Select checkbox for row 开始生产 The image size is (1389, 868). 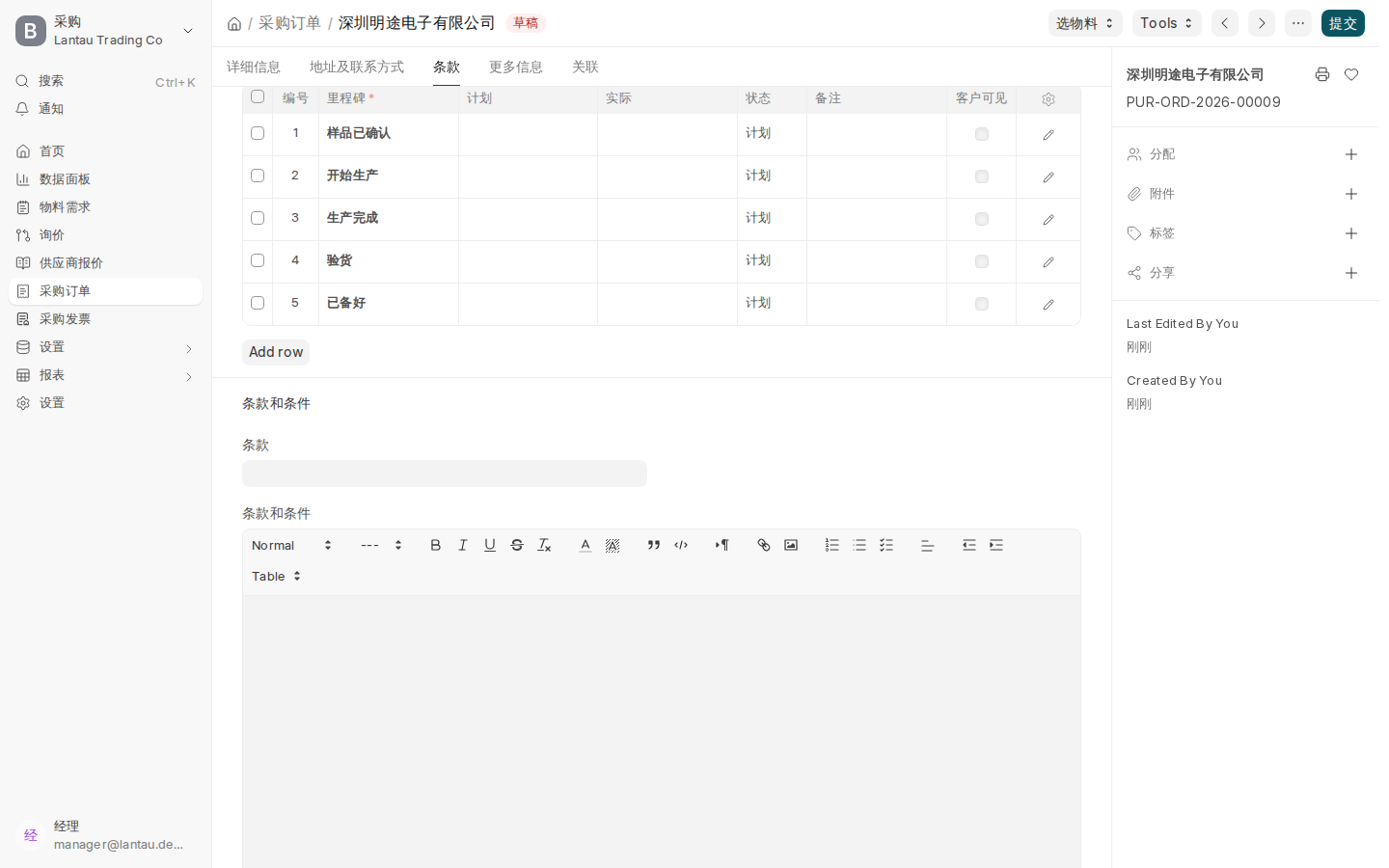tap(258, 176)
